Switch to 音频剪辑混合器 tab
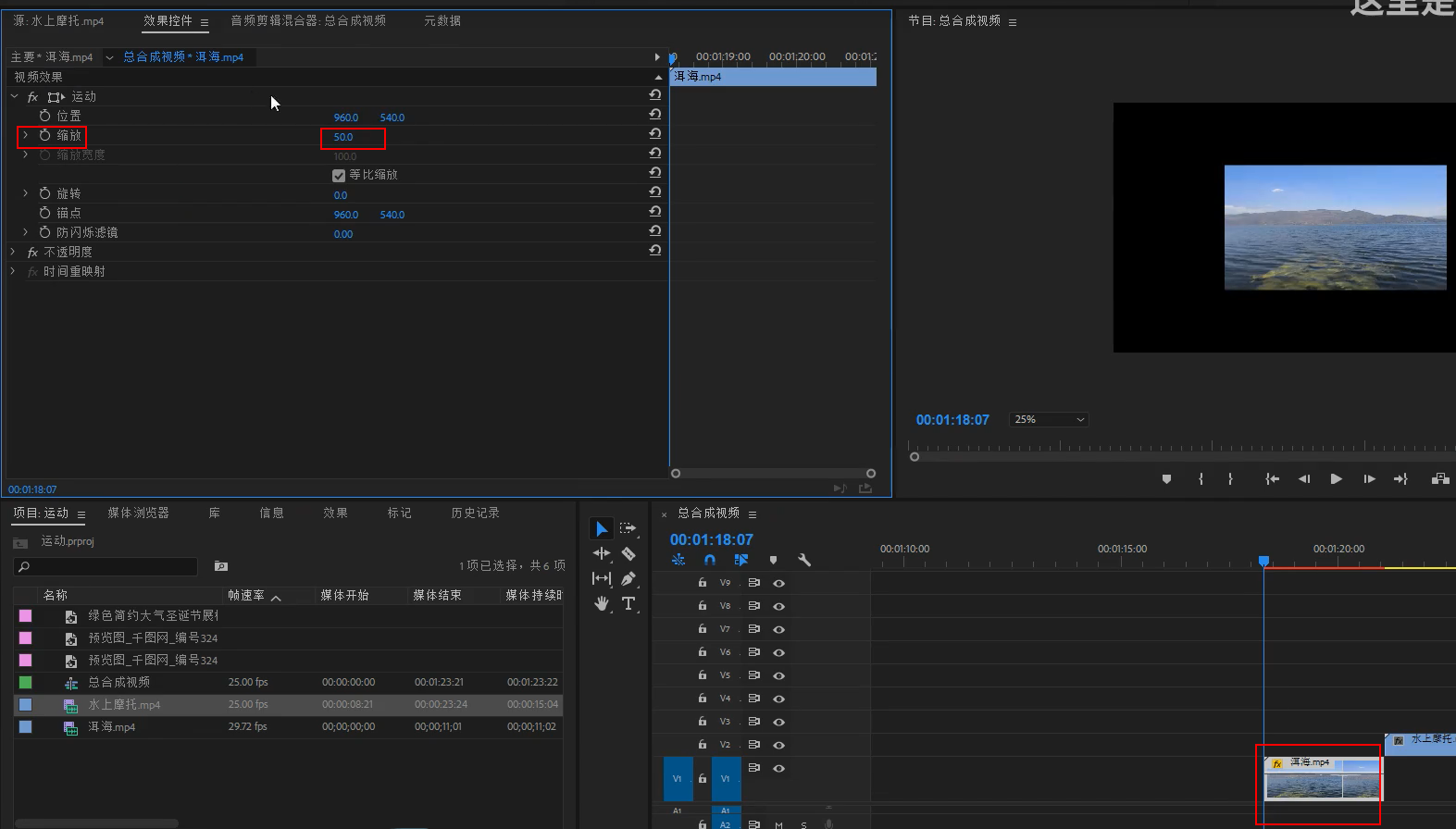 tap(308, 20)
